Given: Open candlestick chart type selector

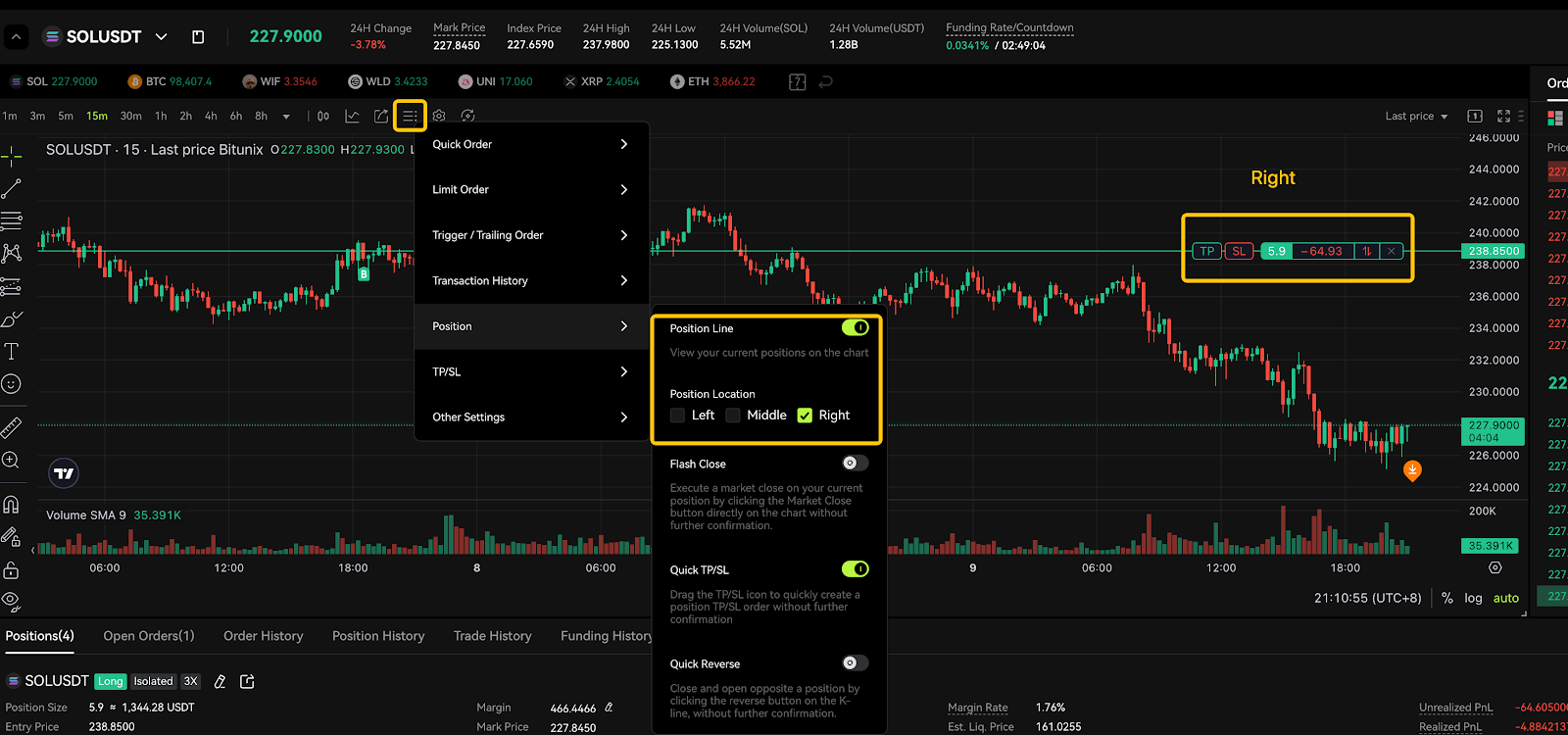Looking at the screenshot, I should pos(323,116).
